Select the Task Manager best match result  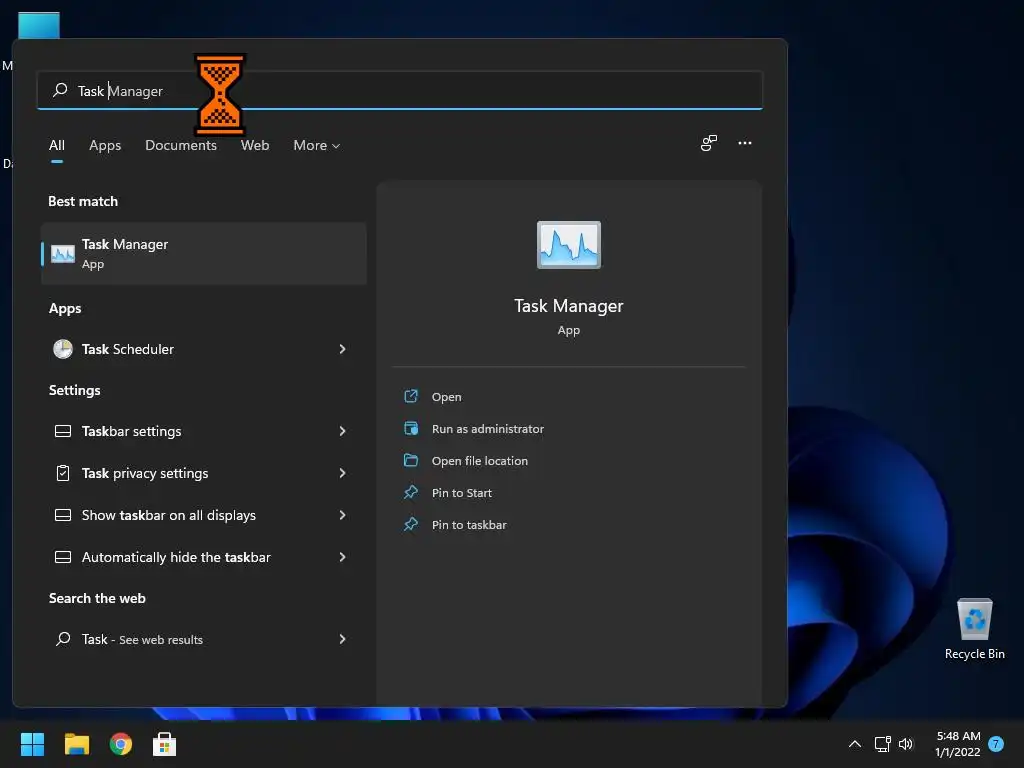tap(204, 253)
